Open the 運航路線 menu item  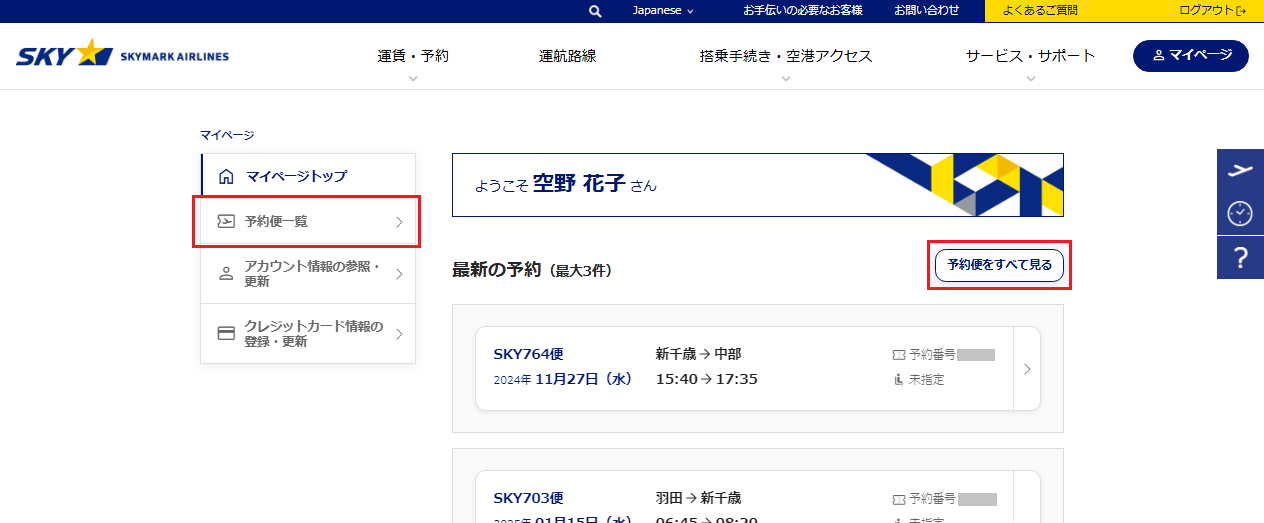click(x=567, y=56)
